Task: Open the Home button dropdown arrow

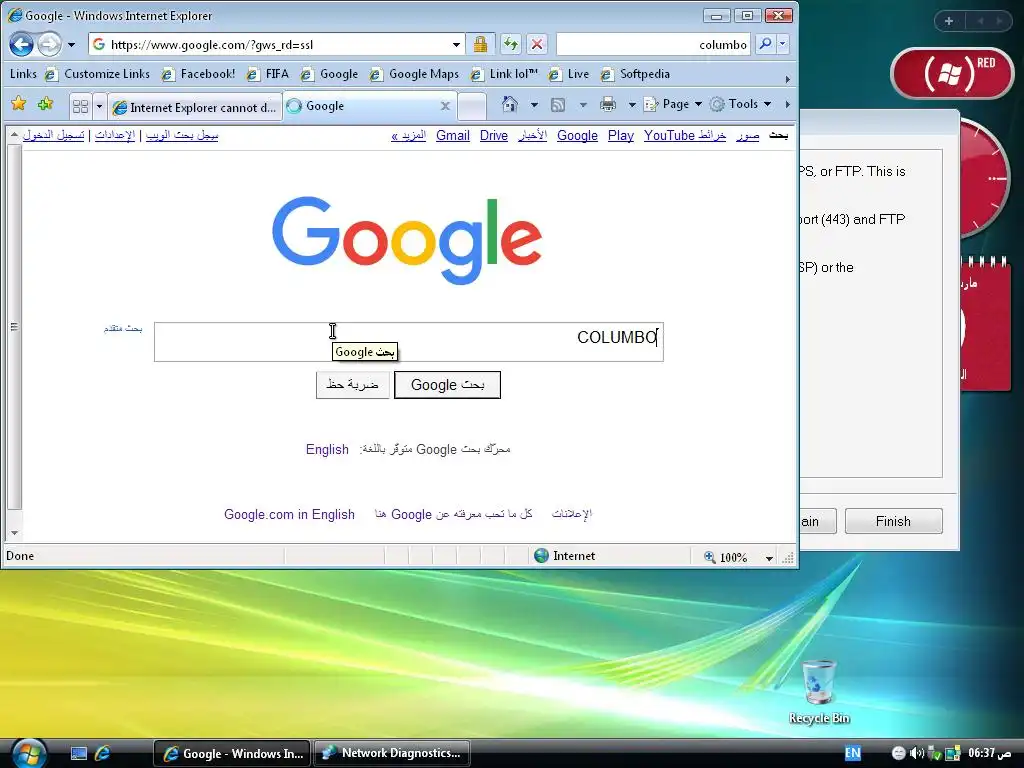Action: [x=534, y=104]
